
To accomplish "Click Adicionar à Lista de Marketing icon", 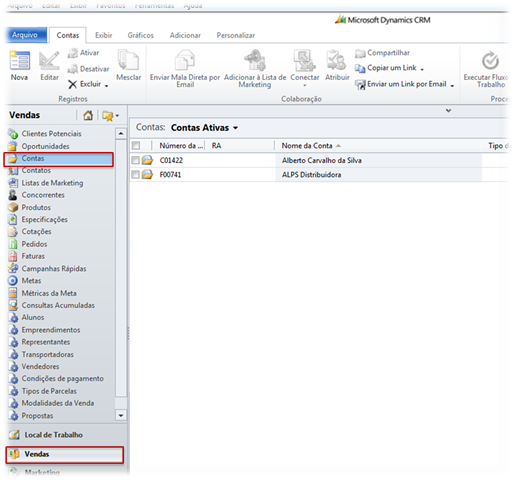I will [x=255, y=60].
